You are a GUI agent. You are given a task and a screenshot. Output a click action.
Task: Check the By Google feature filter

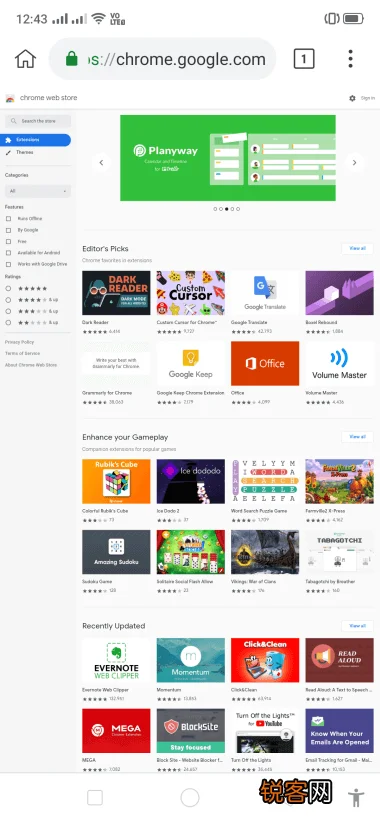(8, 230)
